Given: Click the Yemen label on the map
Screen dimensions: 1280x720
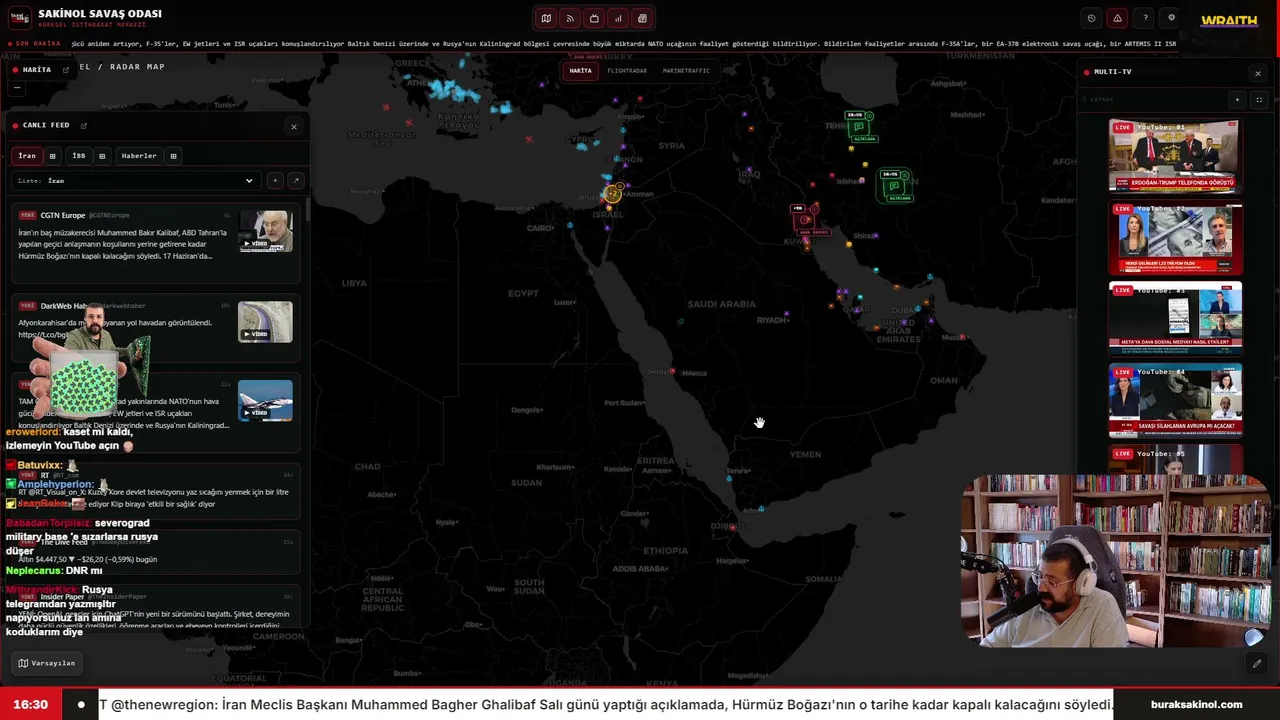Looking at the screenshot, I should pyautogui.click(x=805, y=454).
